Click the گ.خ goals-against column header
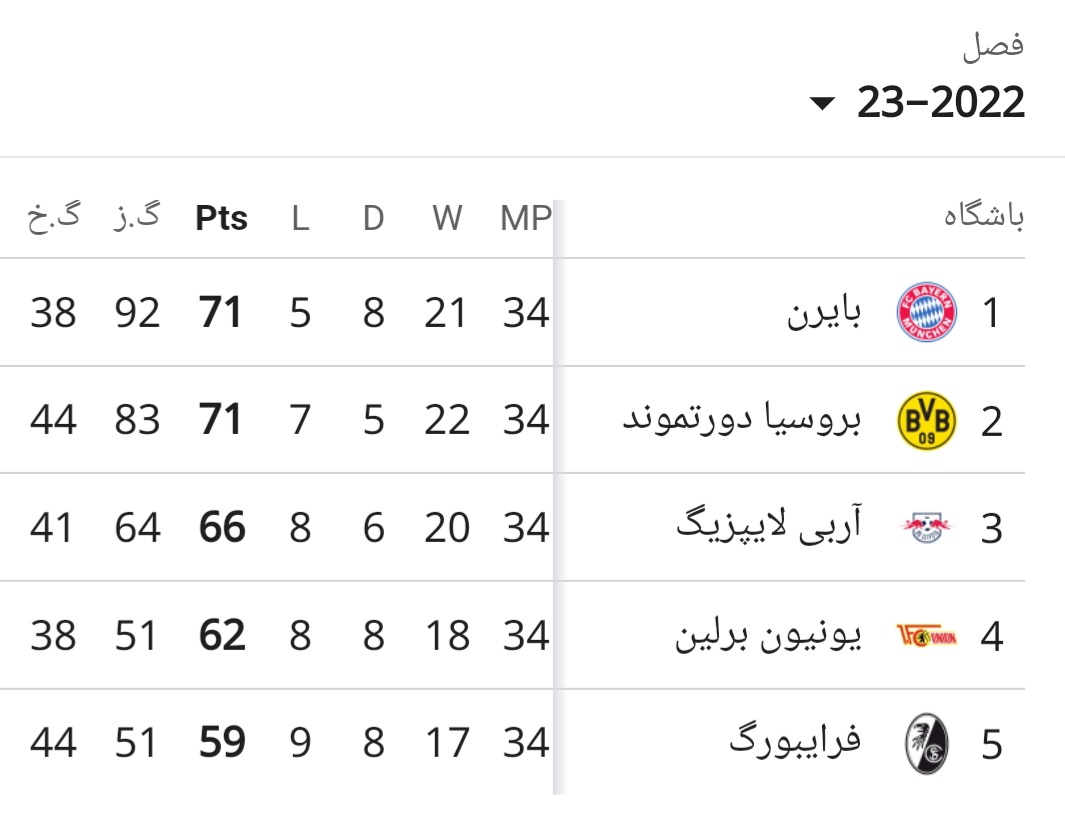This screenshot has width=1065, height=833. point(54,217)
